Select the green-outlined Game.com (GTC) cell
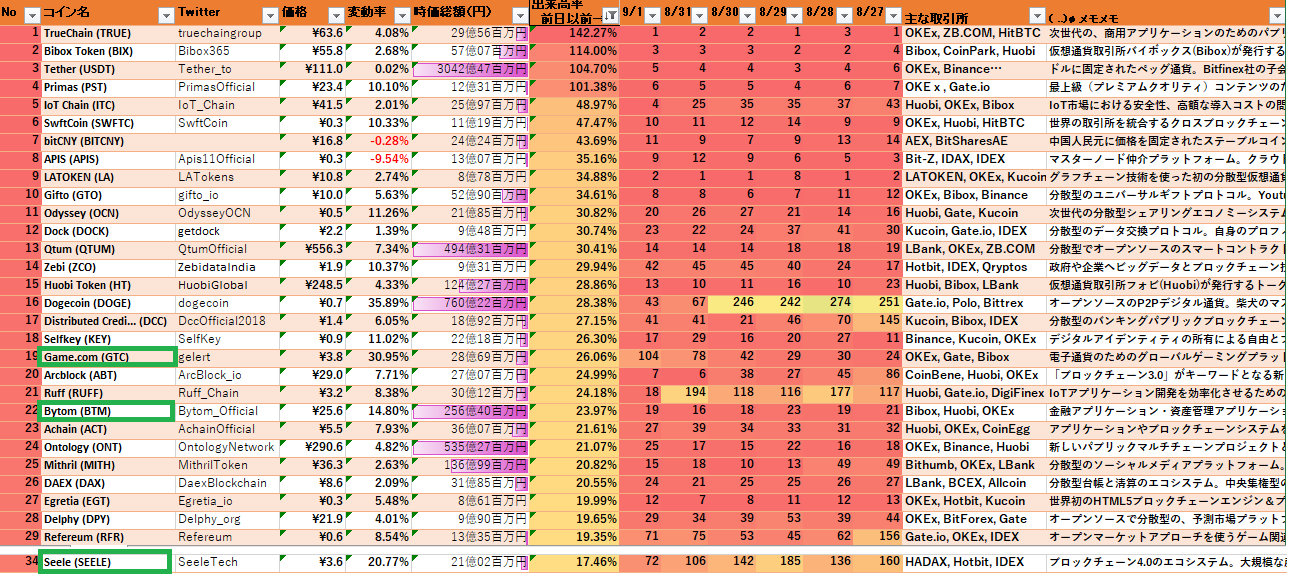Screen dimensions: 1289x577 coord(107,357)
